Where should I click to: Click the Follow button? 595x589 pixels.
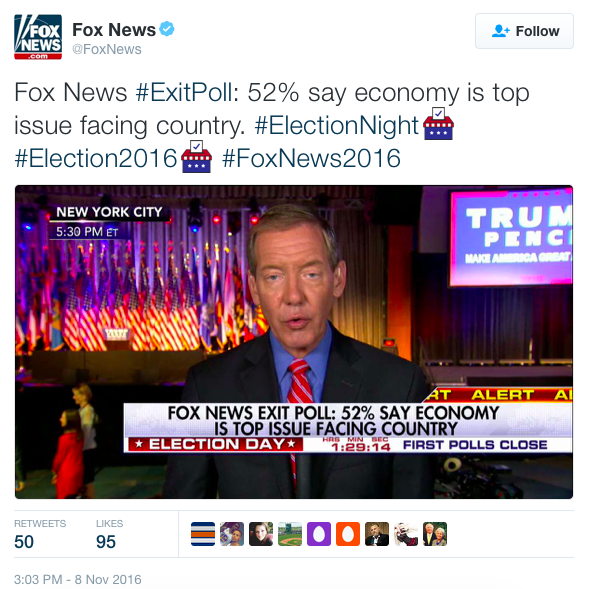(x=524, y=31)
